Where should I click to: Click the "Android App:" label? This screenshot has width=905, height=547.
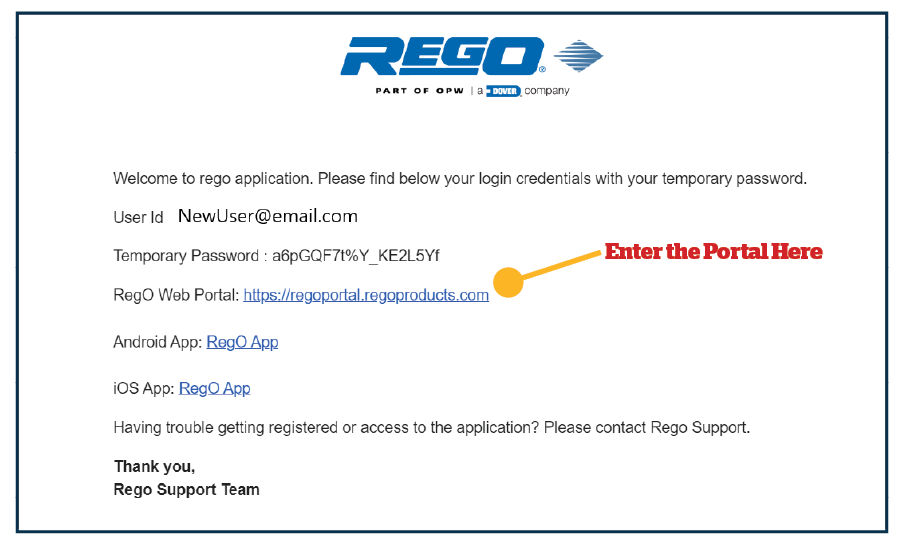tap(158, 342)
